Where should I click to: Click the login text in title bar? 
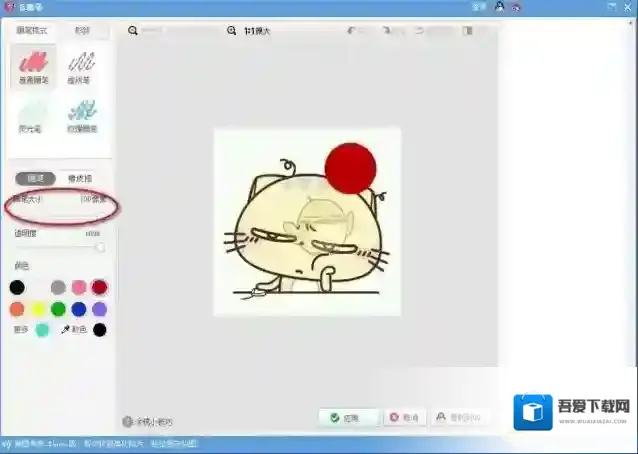pos(478,7)
